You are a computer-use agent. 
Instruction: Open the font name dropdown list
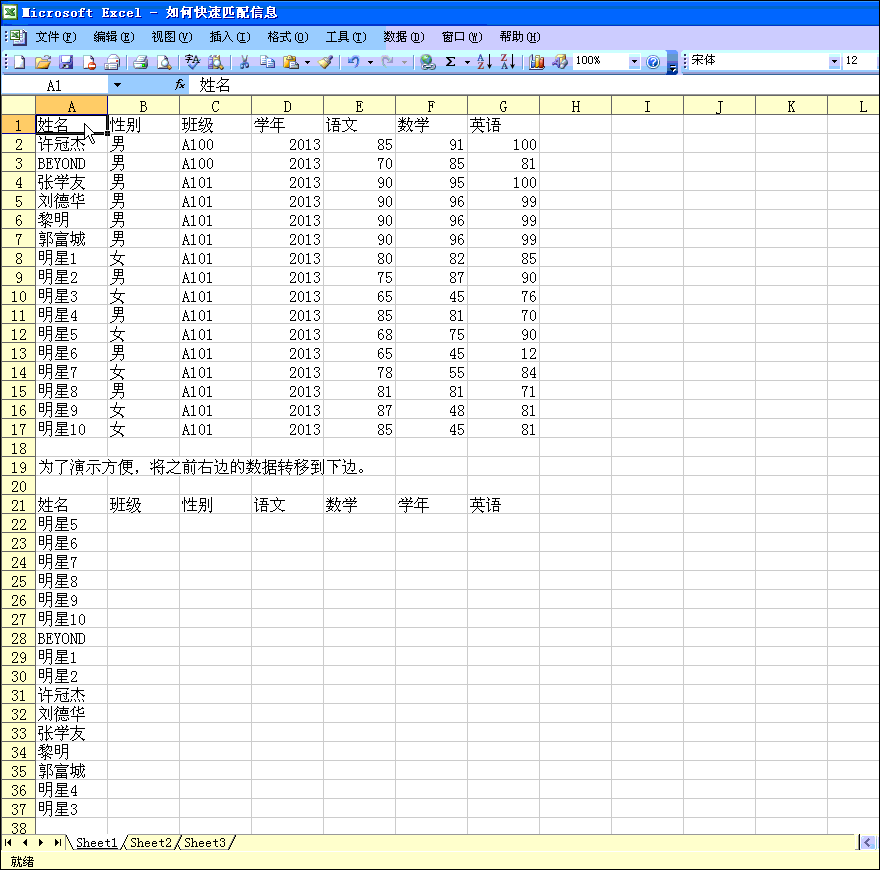click(835, 62)
